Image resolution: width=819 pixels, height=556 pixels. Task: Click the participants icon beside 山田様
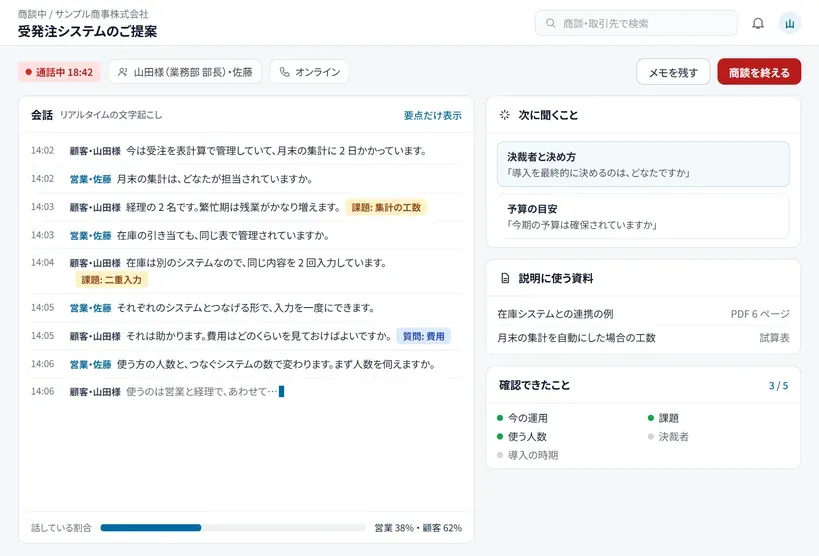[x=123, y=72]
